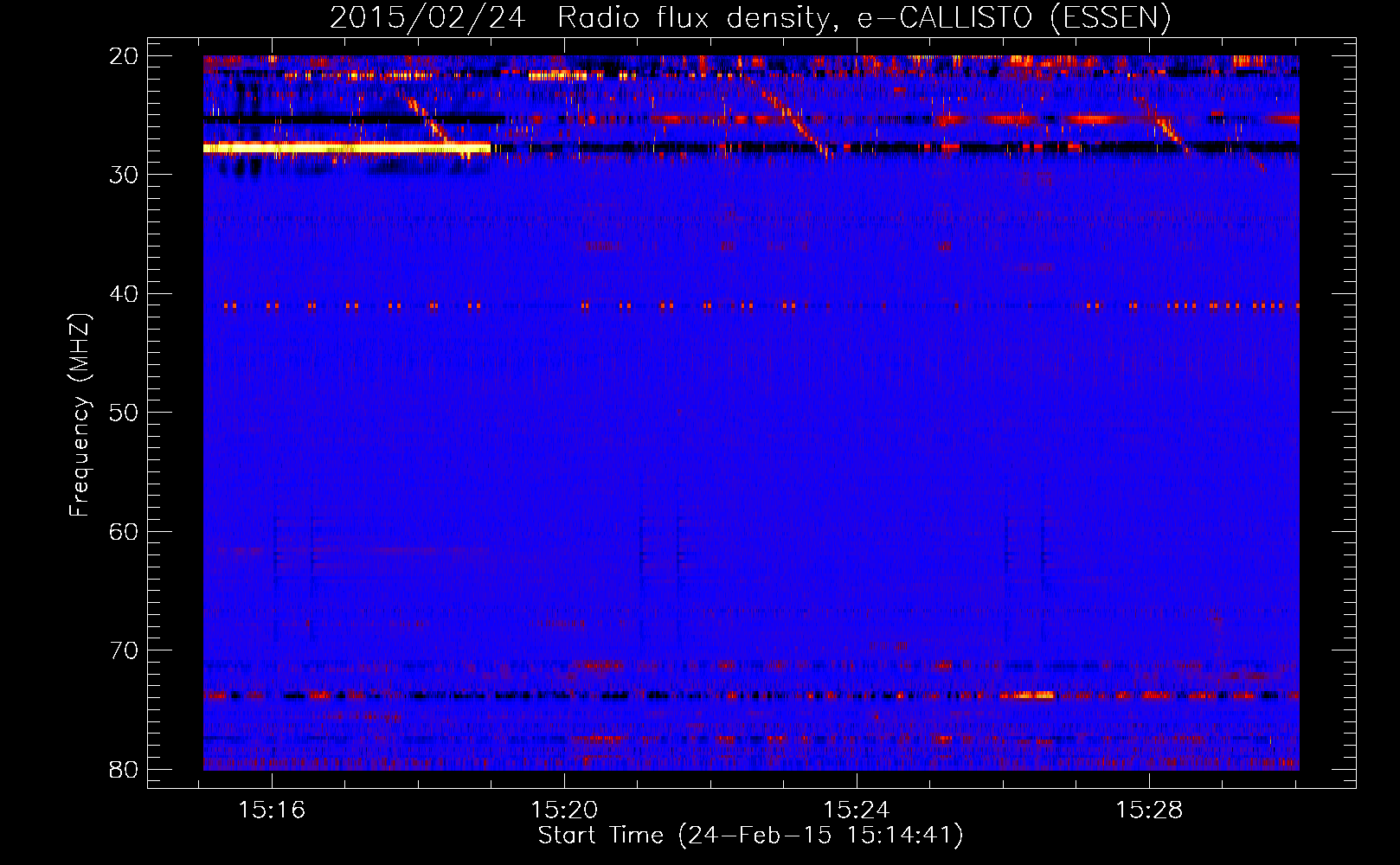
Task: Click the bright yellow emission band near 28 MHz
Action: click(x=347, y=148)
